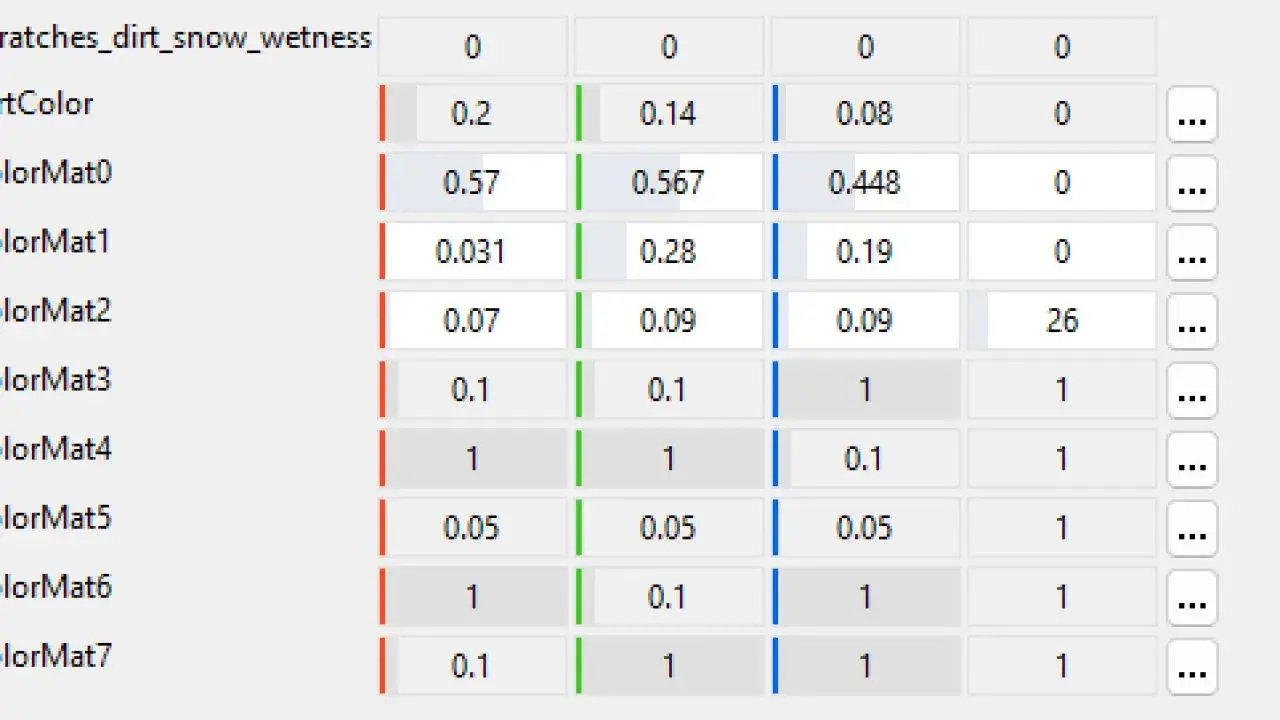Open color picker button for rtColor row
Image resolution: width=1280 pixels, height=720 pixels.
point(1191,114)
